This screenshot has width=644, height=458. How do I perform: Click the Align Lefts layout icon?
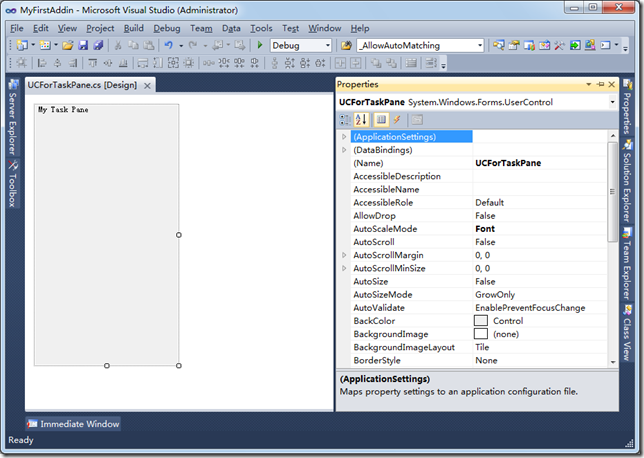(x=42, y=63)
